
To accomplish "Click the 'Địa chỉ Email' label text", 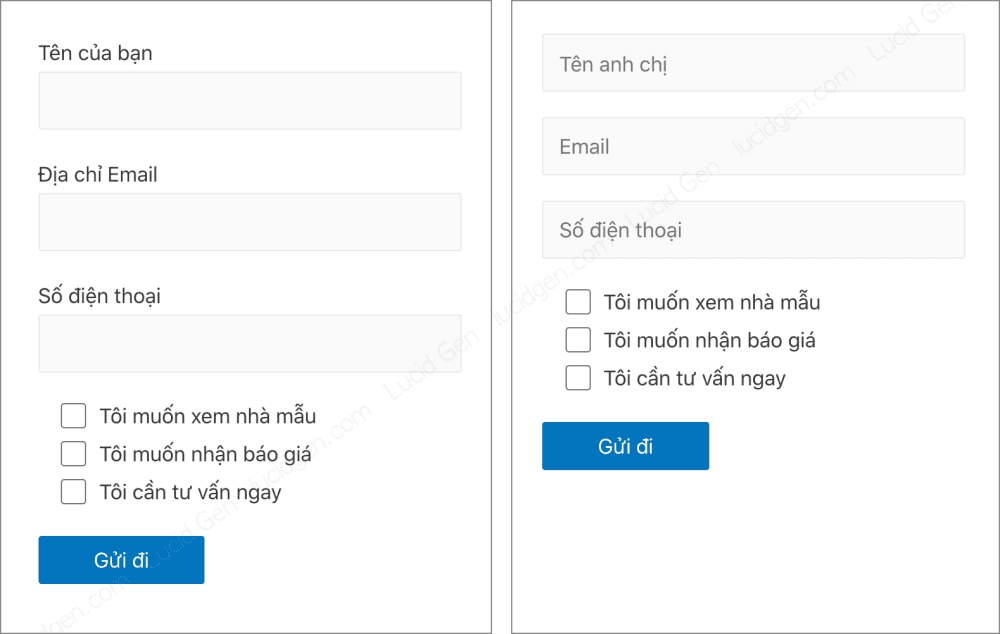I will click(x=98, y=175).
